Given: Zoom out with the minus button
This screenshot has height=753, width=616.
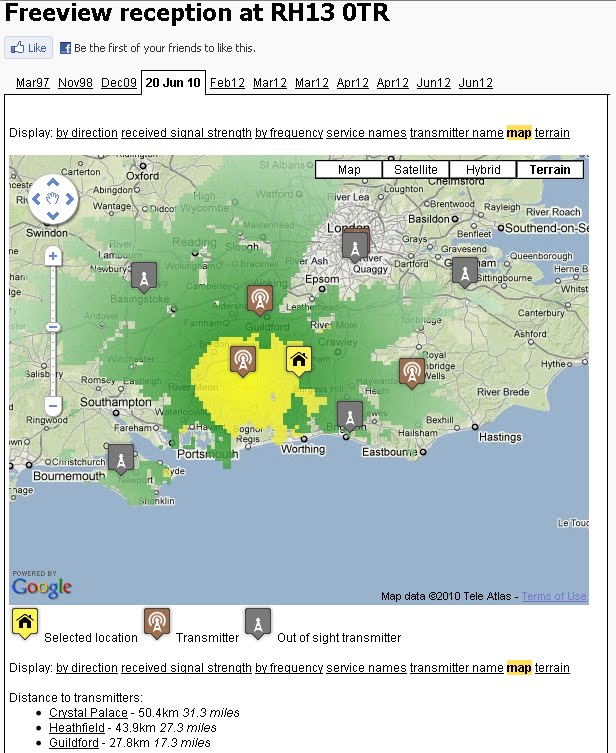Looking at the screenshot, I should coord(53,406).
